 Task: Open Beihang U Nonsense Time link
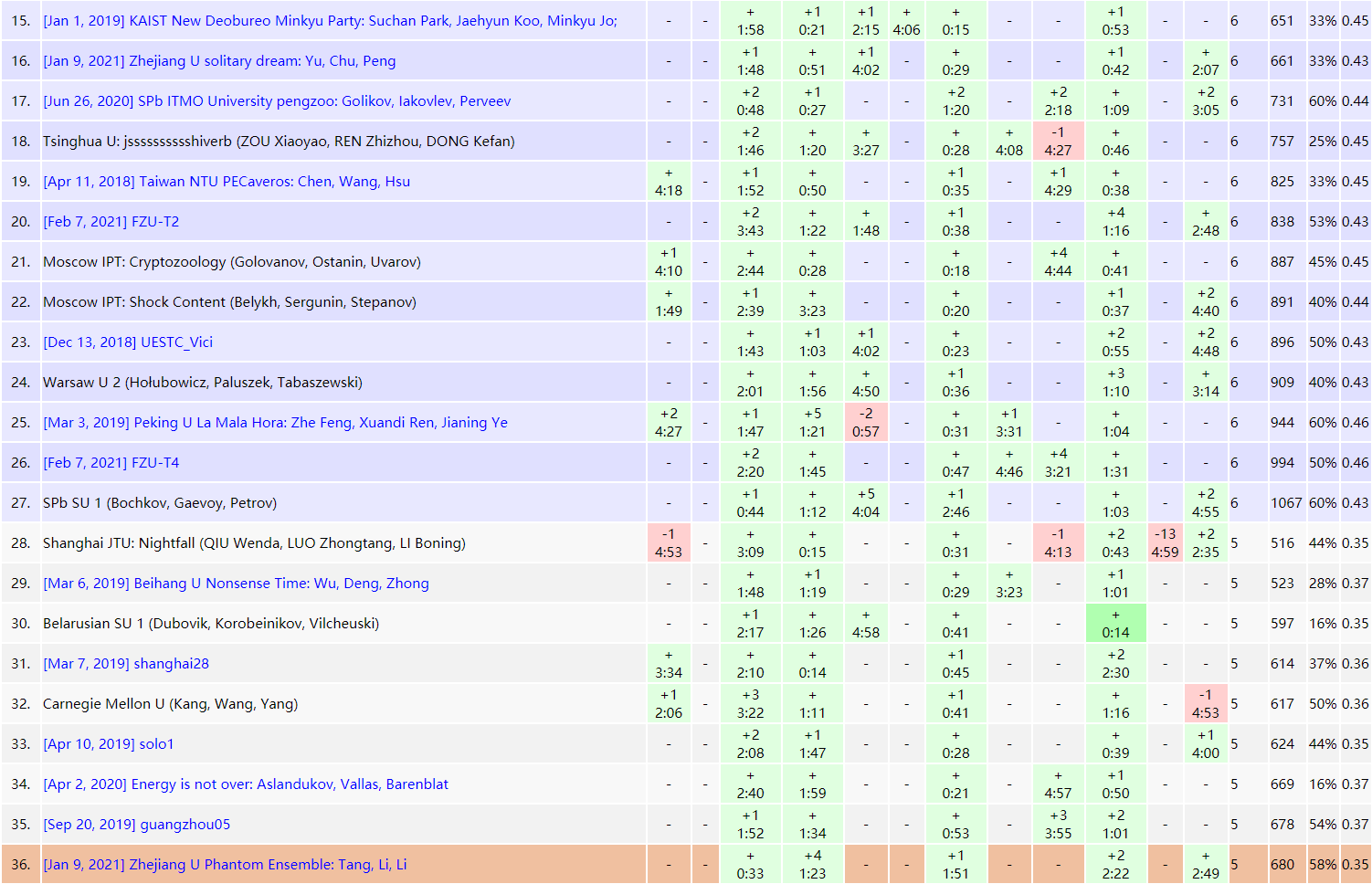(x=236, y=584)
